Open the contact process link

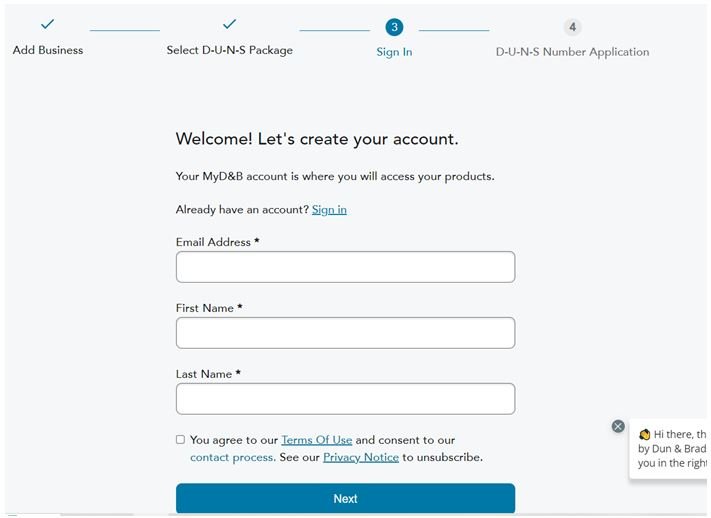pyautogui.click(x=231, y=457)
